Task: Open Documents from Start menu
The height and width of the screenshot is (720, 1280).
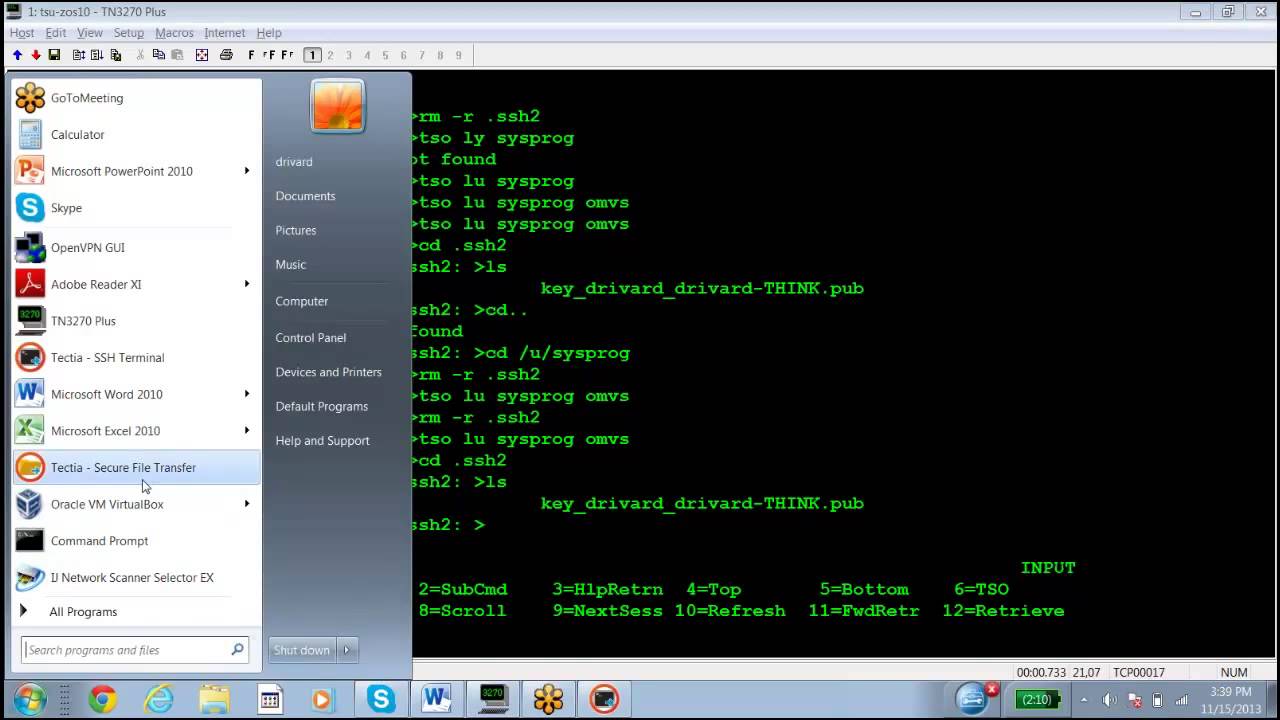Action: click(x=305, y=196)
